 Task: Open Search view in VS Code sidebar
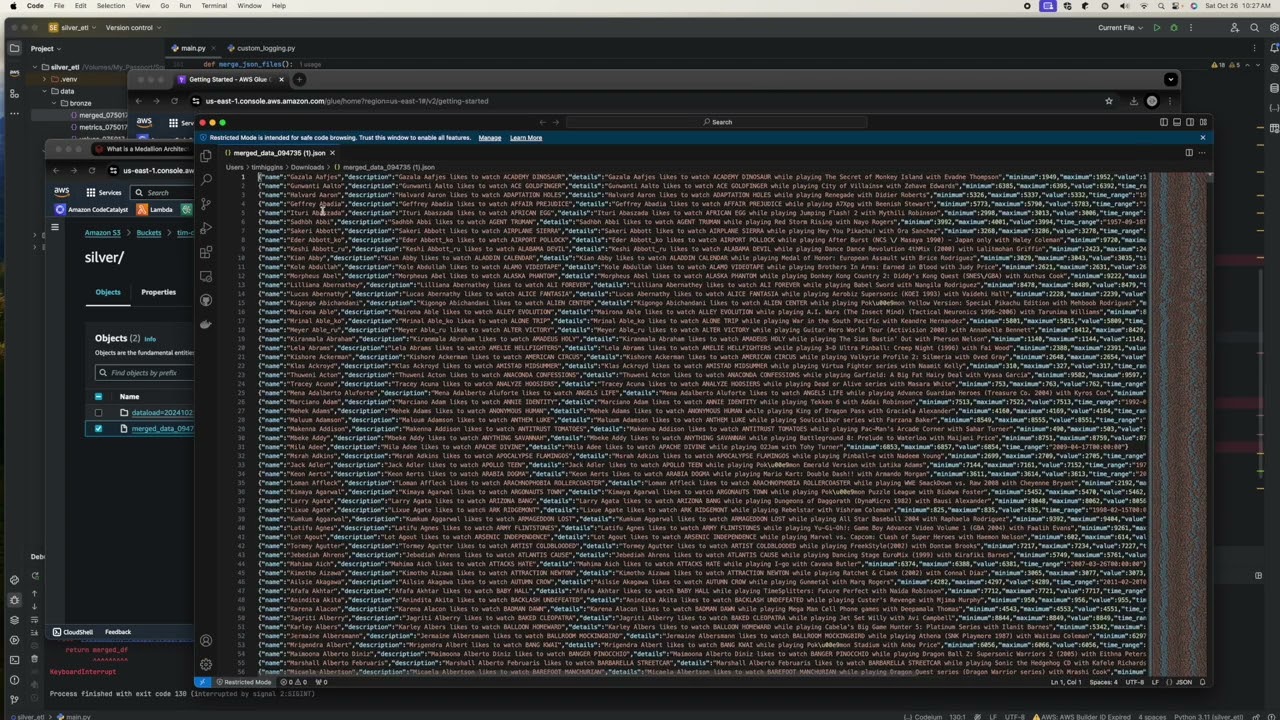pos(206,180)
